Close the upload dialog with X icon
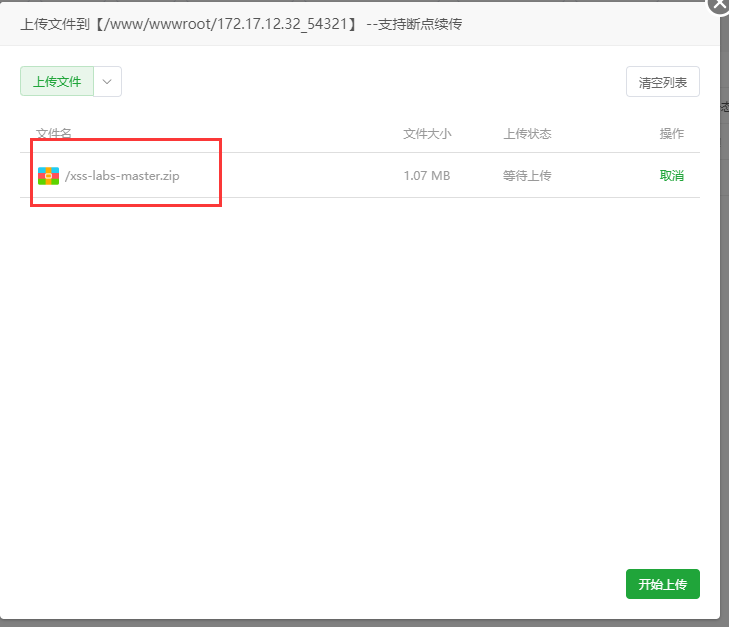 [719, 5]
